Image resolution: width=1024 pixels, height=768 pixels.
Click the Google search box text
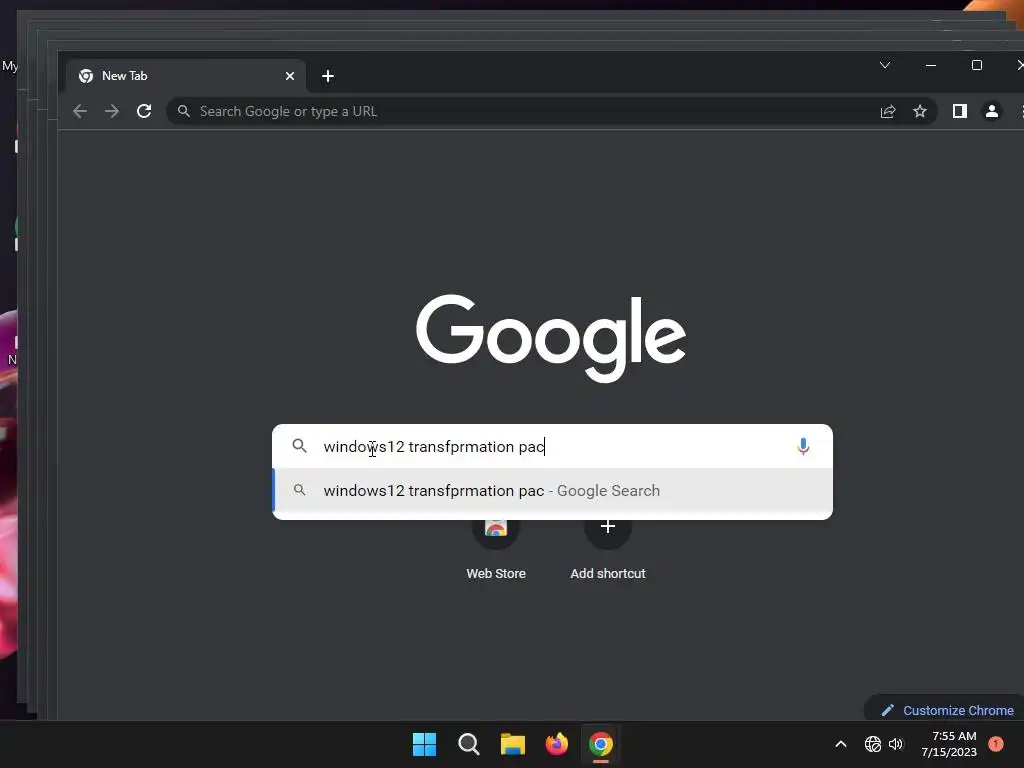point(434,447)
